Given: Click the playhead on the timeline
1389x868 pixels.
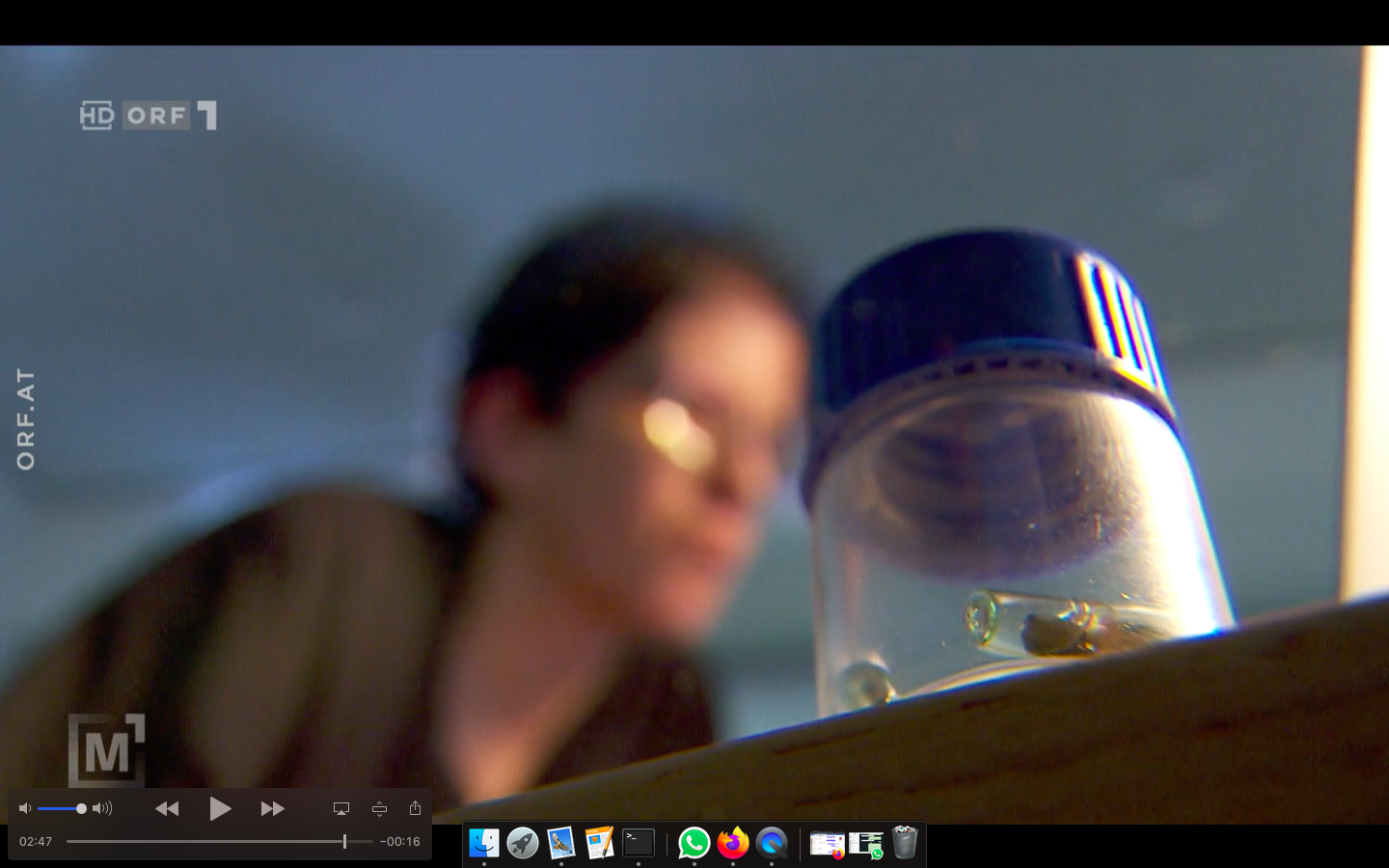Looking at the screenshot, I should (x=344, y=841).
